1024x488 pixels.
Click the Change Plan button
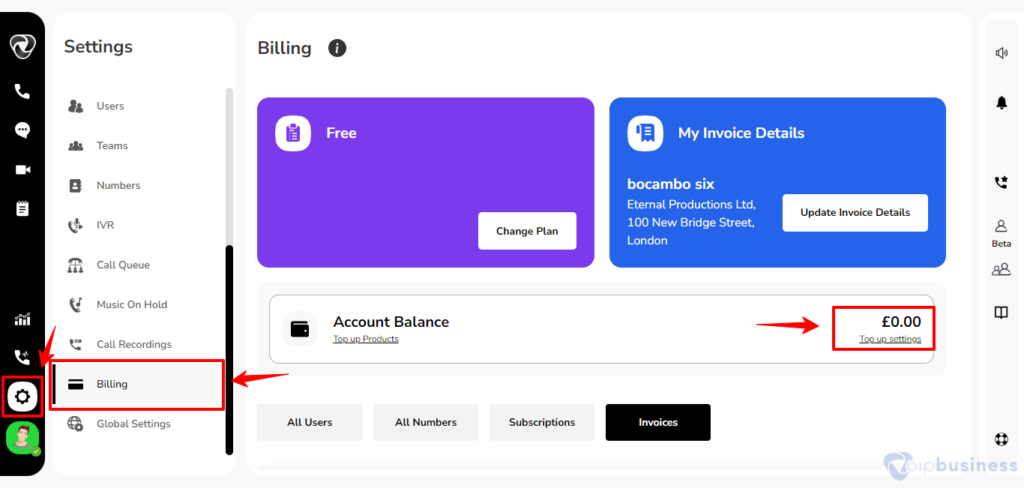(x=527, y=231)
